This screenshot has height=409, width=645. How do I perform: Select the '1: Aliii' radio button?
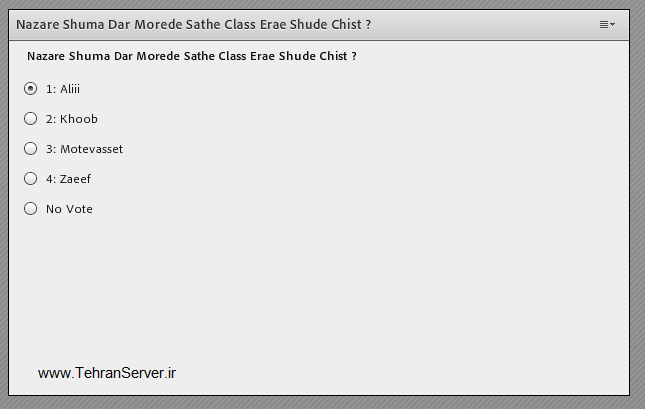pyautogui.click(x=30, y=89)
